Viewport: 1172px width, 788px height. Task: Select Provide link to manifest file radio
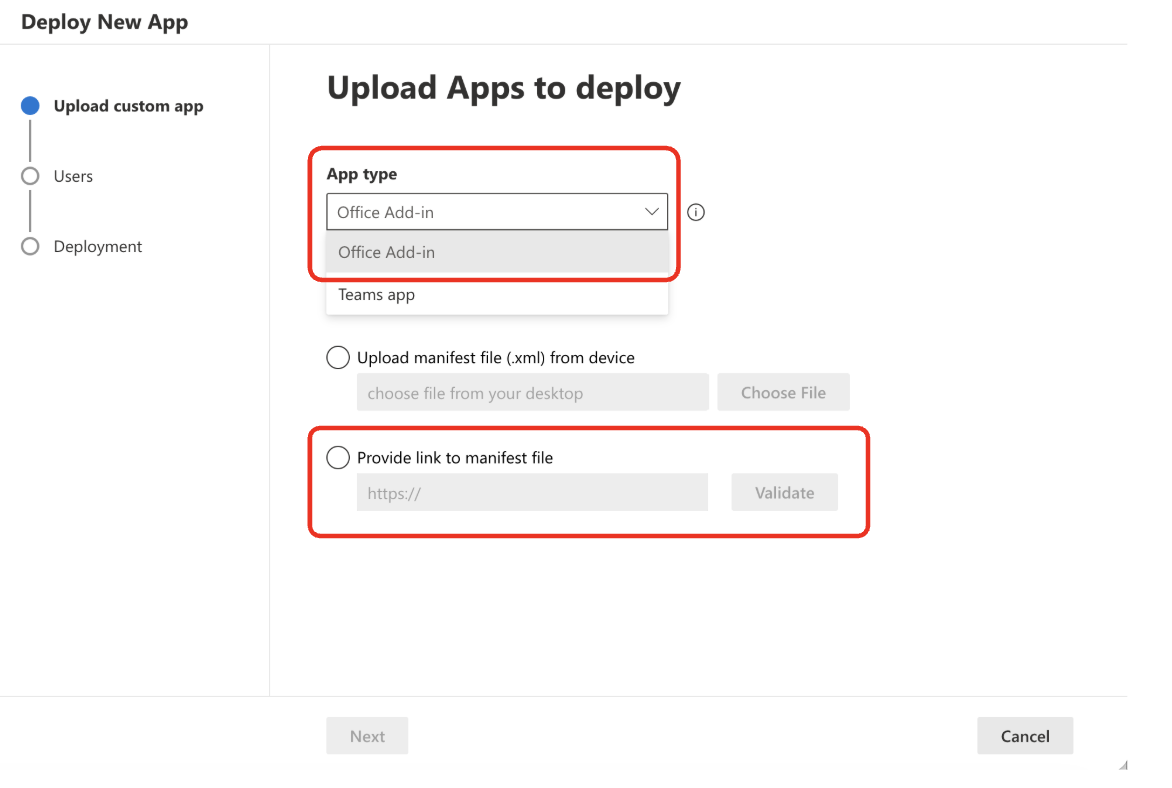pyautogui.click(x=338, y=457)
